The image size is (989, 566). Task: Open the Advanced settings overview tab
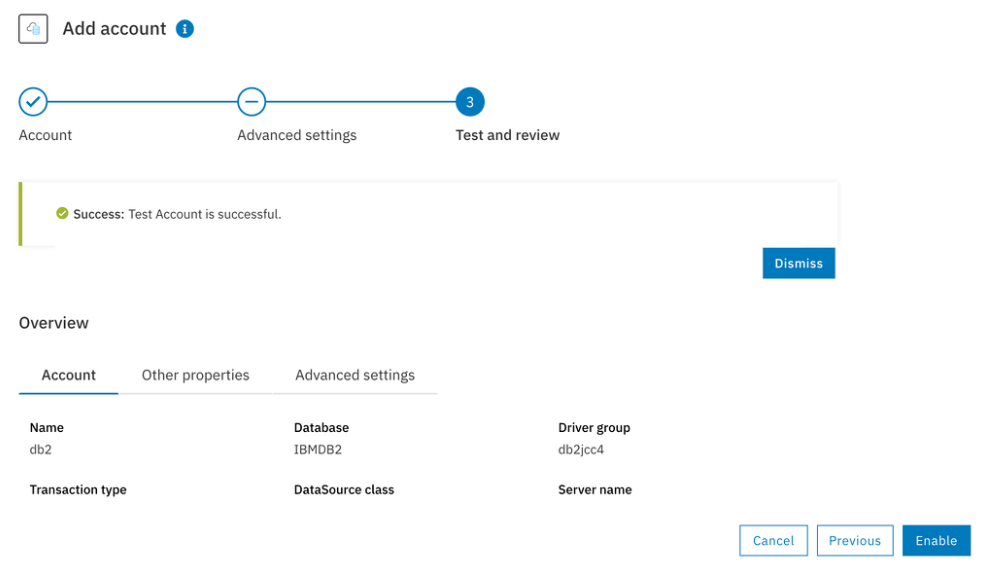point(355,375)
